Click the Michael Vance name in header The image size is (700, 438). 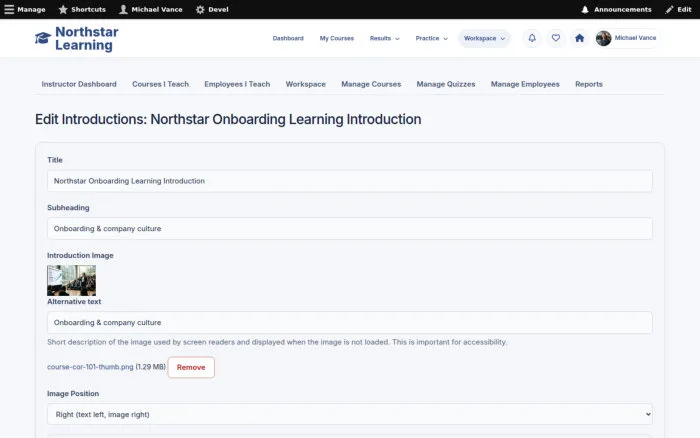click(x=635, y=38)
